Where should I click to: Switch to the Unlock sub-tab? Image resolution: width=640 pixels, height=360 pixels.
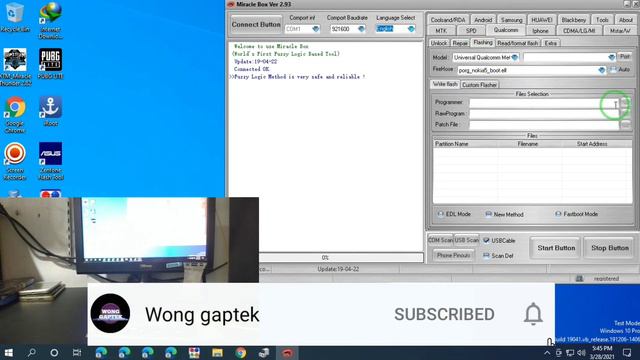[439, 43]
